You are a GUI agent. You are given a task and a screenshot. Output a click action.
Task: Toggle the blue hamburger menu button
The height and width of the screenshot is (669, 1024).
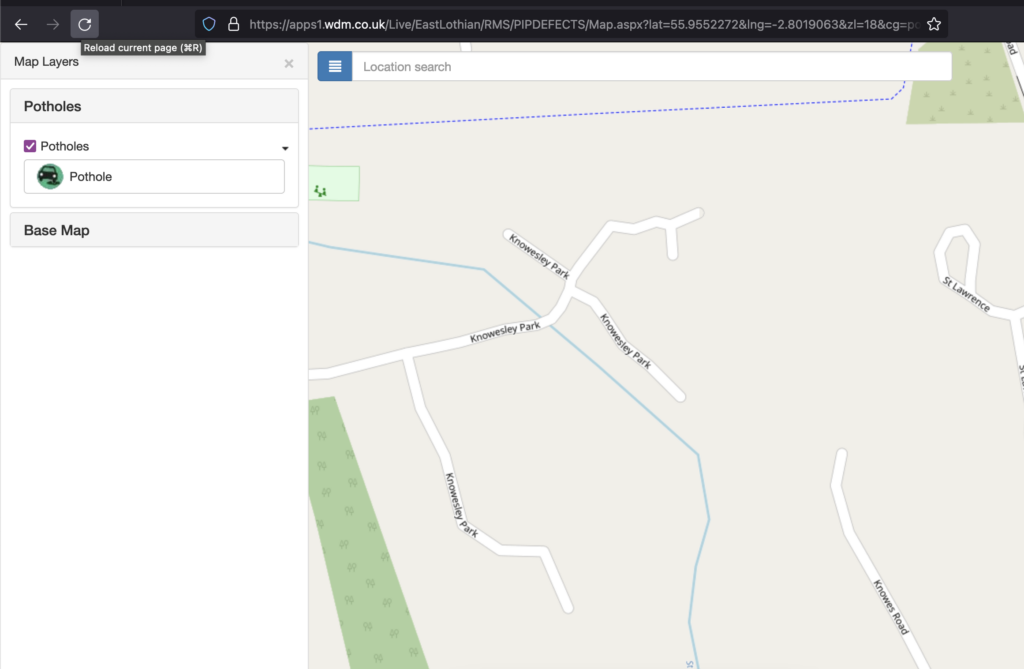tap(335, 67)
